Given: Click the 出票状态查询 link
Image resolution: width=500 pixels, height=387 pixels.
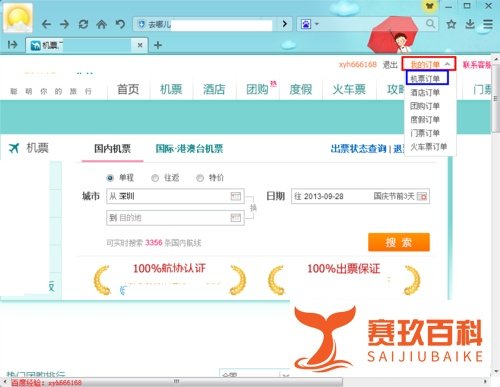Looking at the screenshot, I should (358, 149).
